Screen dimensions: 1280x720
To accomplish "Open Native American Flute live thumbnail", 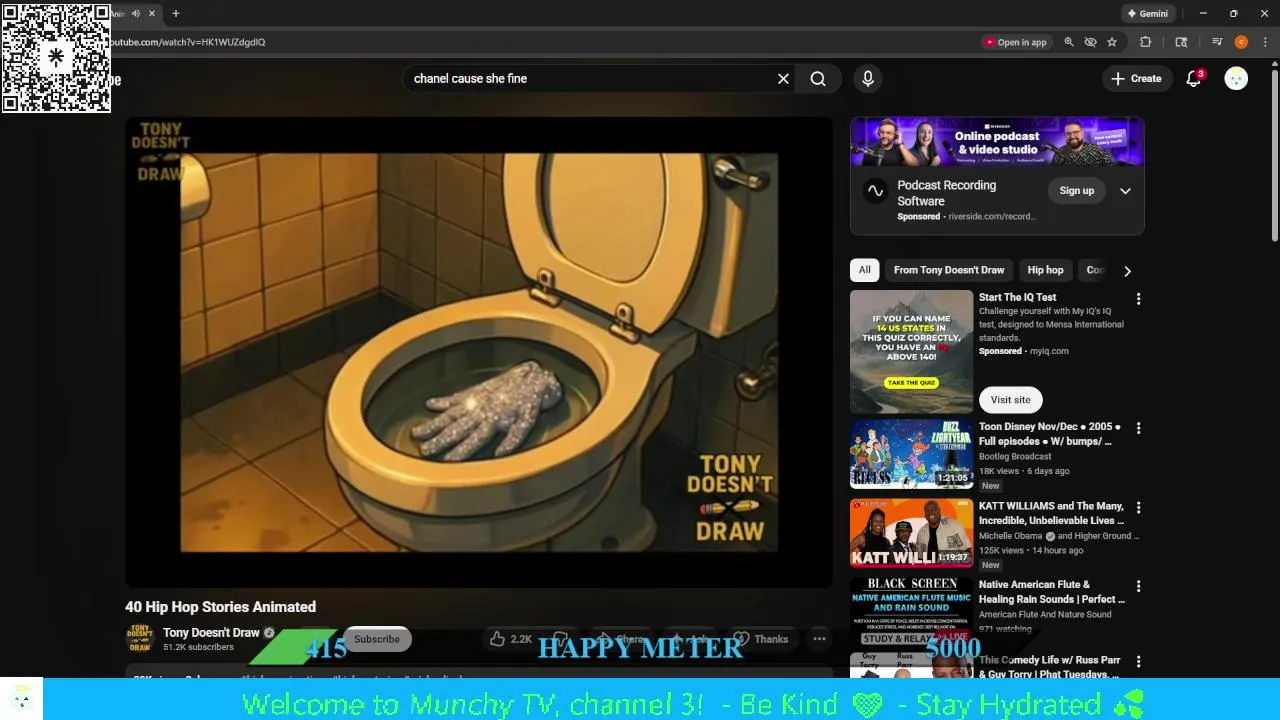I will click(x=911, y=612).
